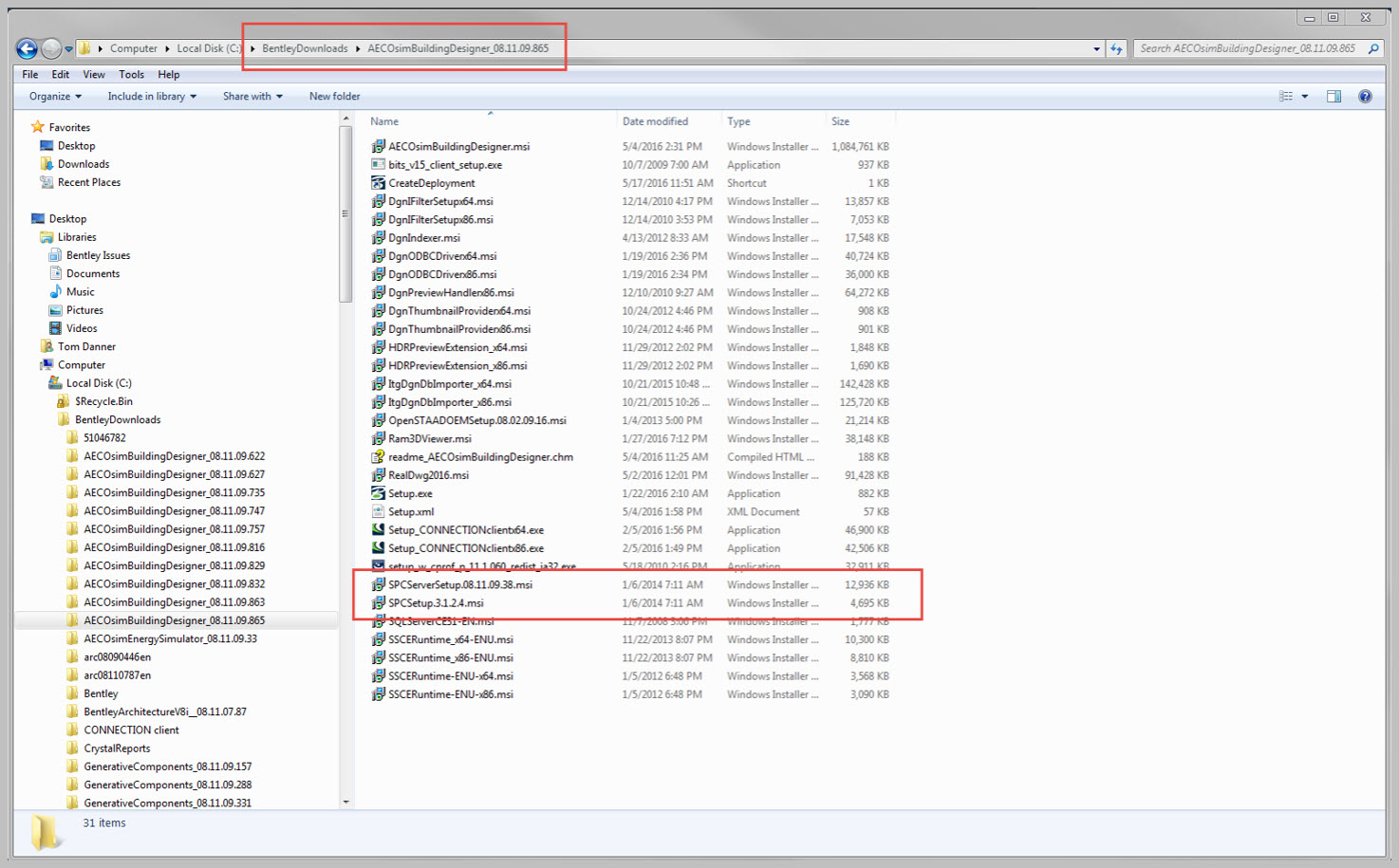Select RealDwg2016.msi file name
The height and width of the screenshot is (868, 1399).
click(428, 475)
